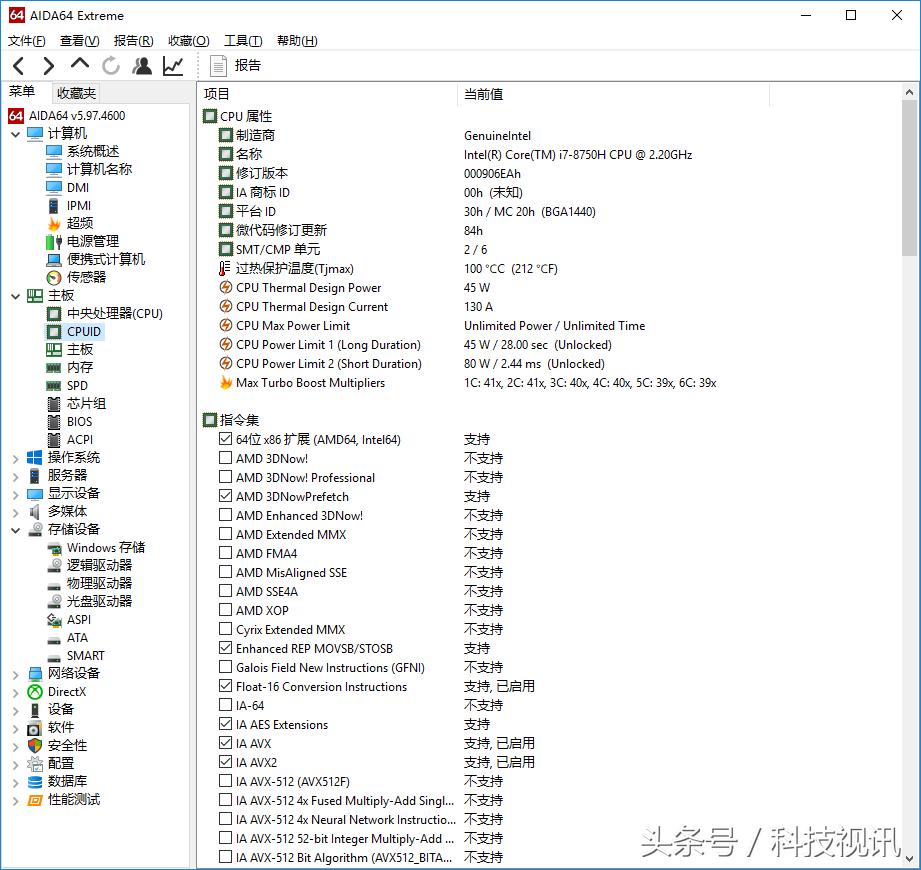Click the IA AVX-512 (AVX512F) checkbox
Screen dimensions: 921x870
tap(225, 781)
